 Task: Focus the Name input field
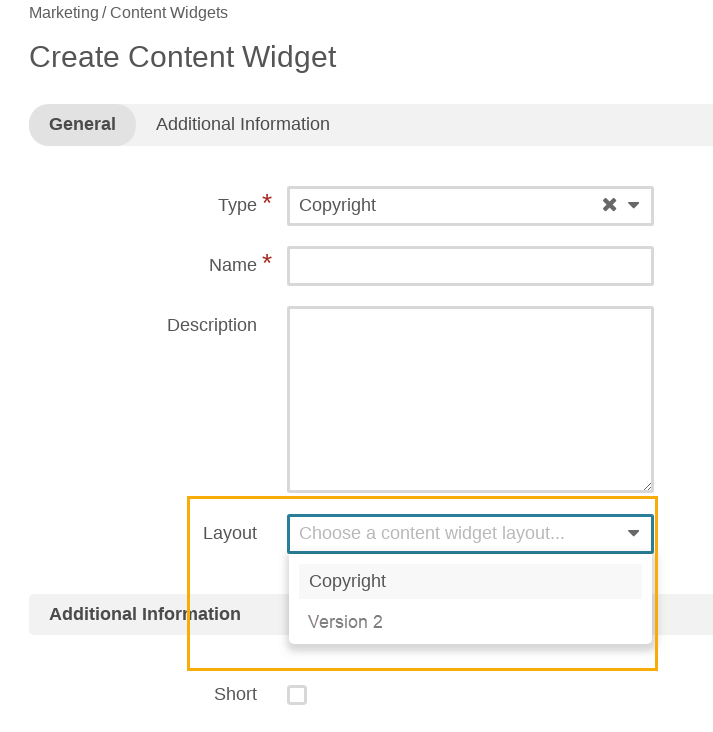pyautogui.click(x=470, y=266)
